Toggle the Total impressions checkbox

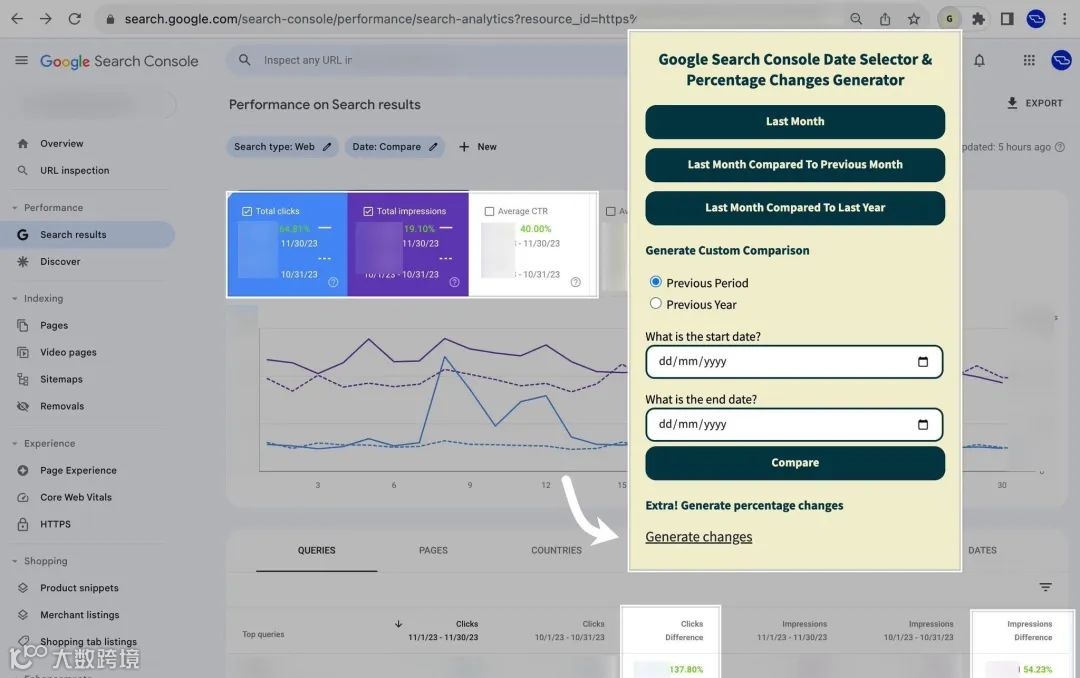[x=368, y=212]
